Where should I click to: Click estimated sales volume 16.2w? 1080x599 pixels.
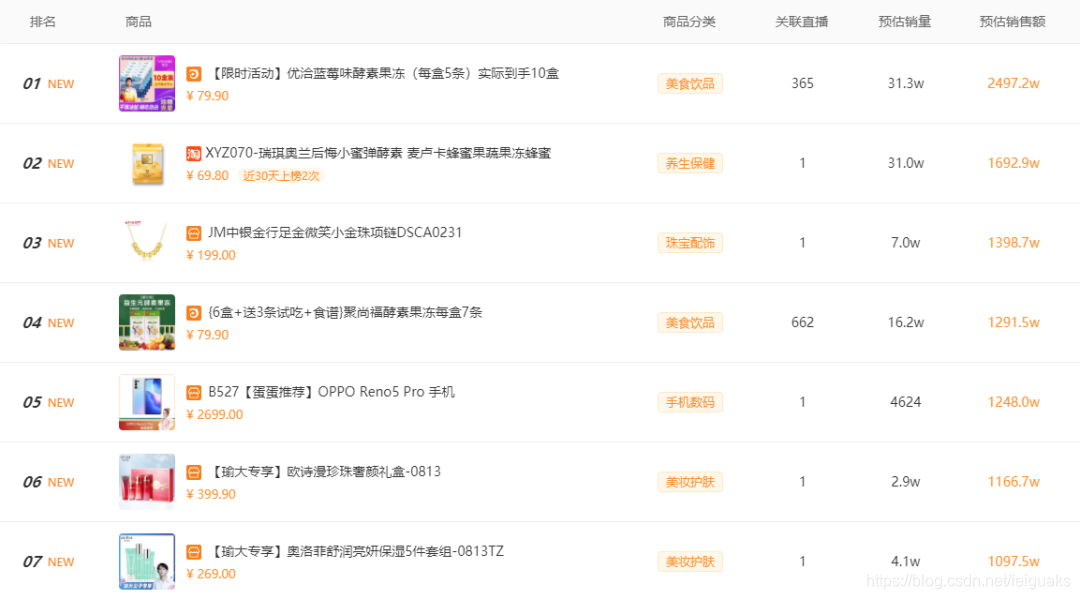[x=906, y=322]
